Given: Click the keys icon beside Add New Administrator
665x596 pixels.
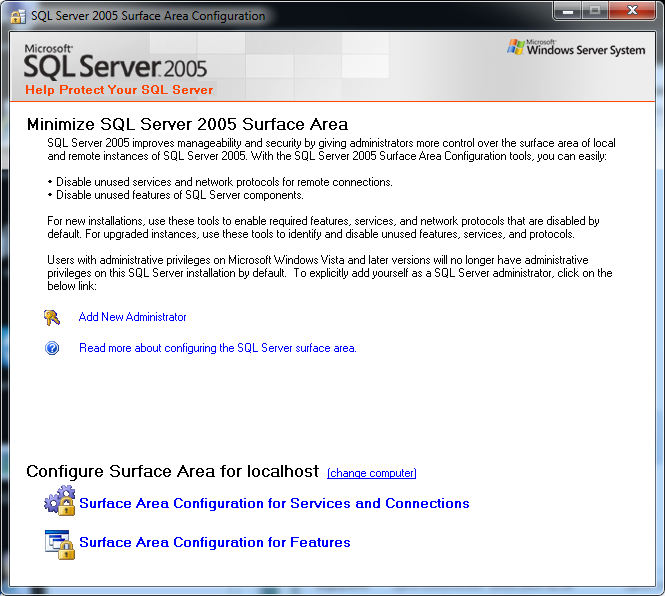Looking at the screenshot, I should click(52, 317).
